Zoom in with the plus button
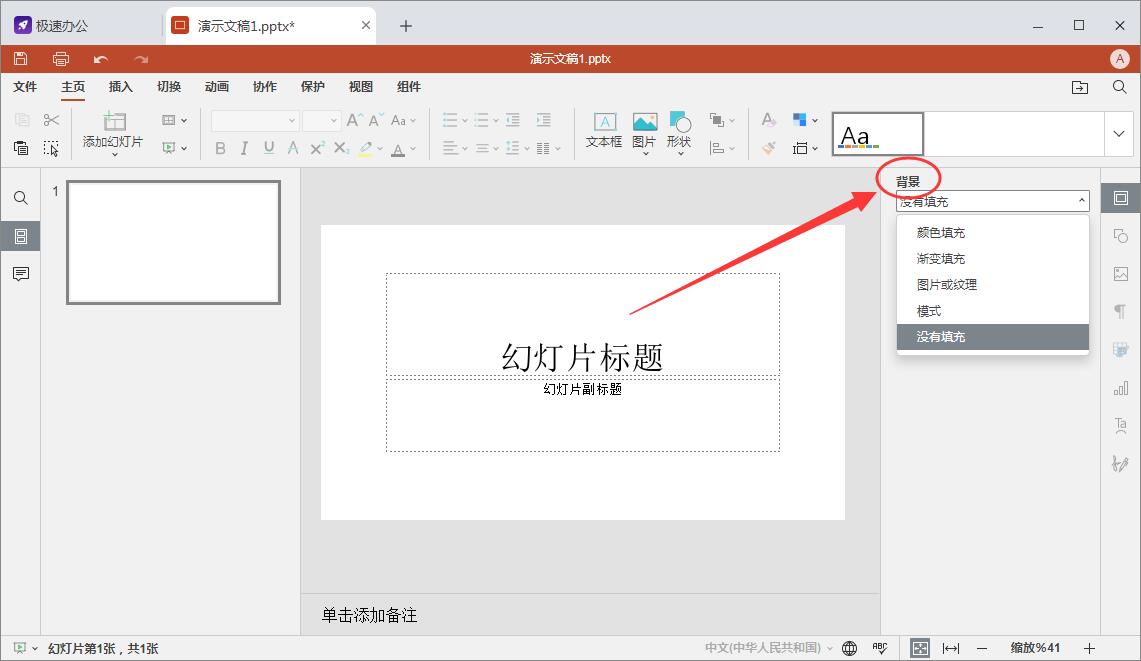Screen dimensions: 1141x661 (x=1089, y=649)
